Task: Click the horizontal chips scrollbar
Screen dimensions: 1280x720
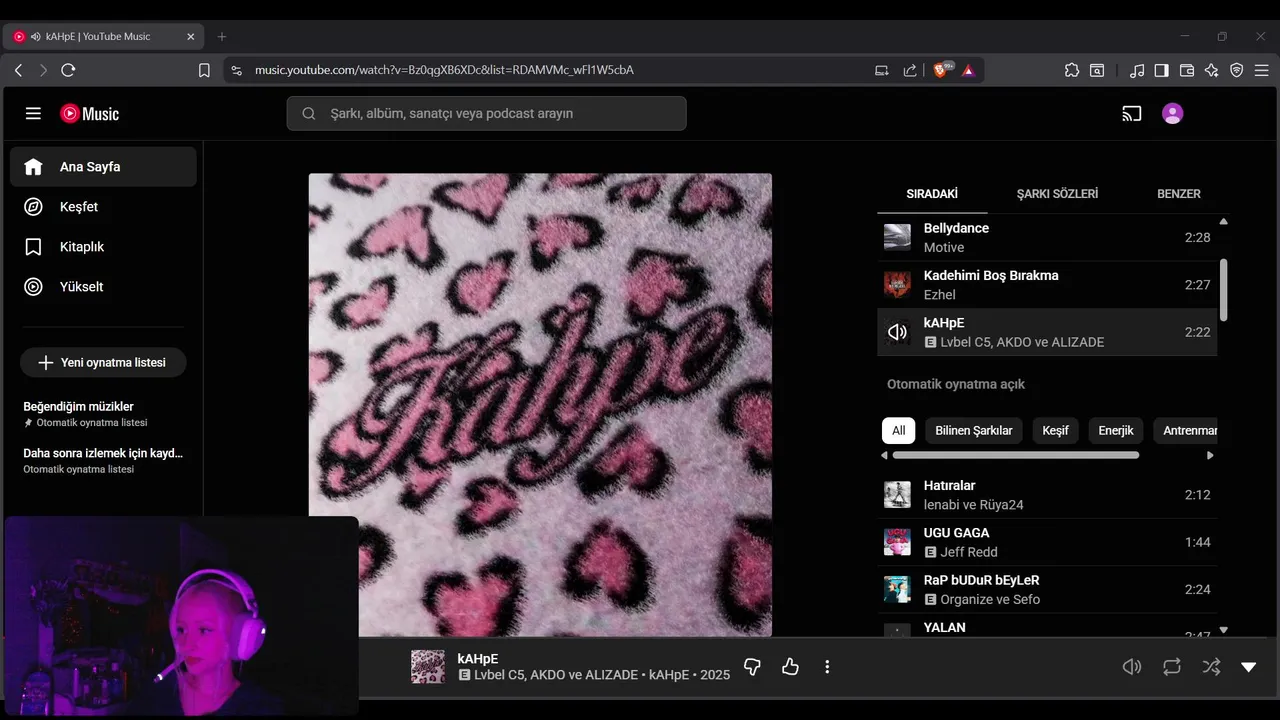Action: tap(1015, 455)
